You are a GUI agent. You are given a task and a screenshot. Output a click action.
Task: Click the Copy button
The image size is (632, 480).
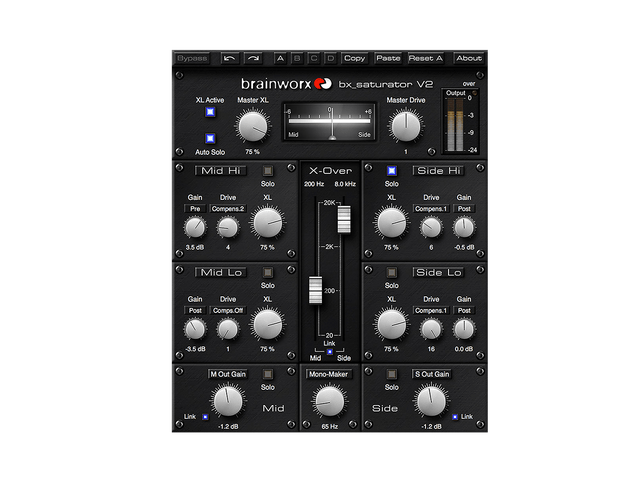(x=354, y=58)
